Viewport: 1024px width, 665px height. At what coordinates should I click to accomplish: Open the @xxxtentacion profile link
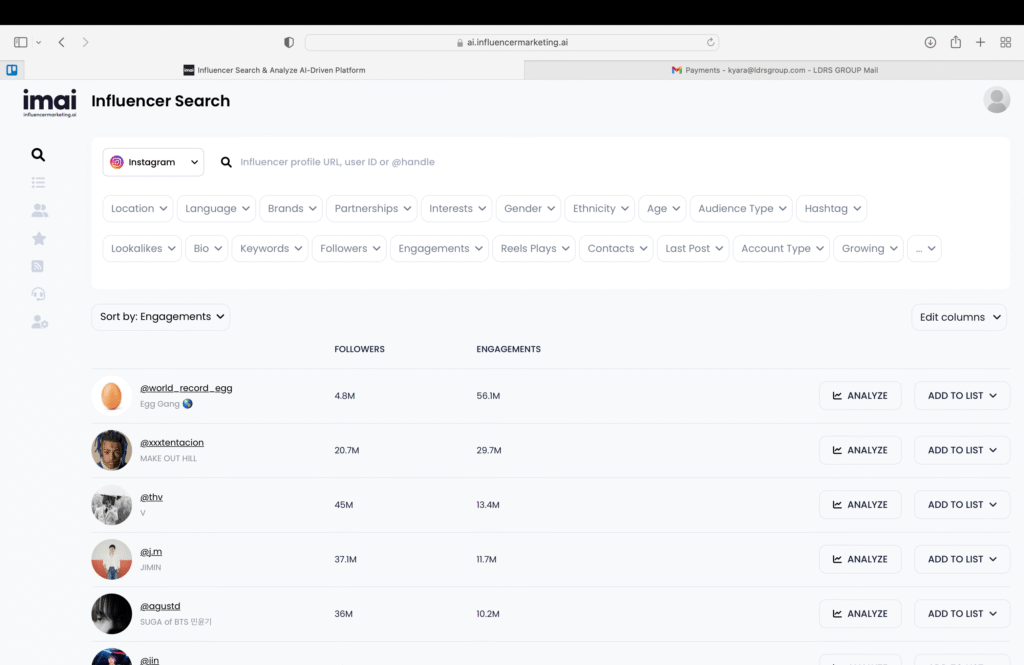pos(172,442)
